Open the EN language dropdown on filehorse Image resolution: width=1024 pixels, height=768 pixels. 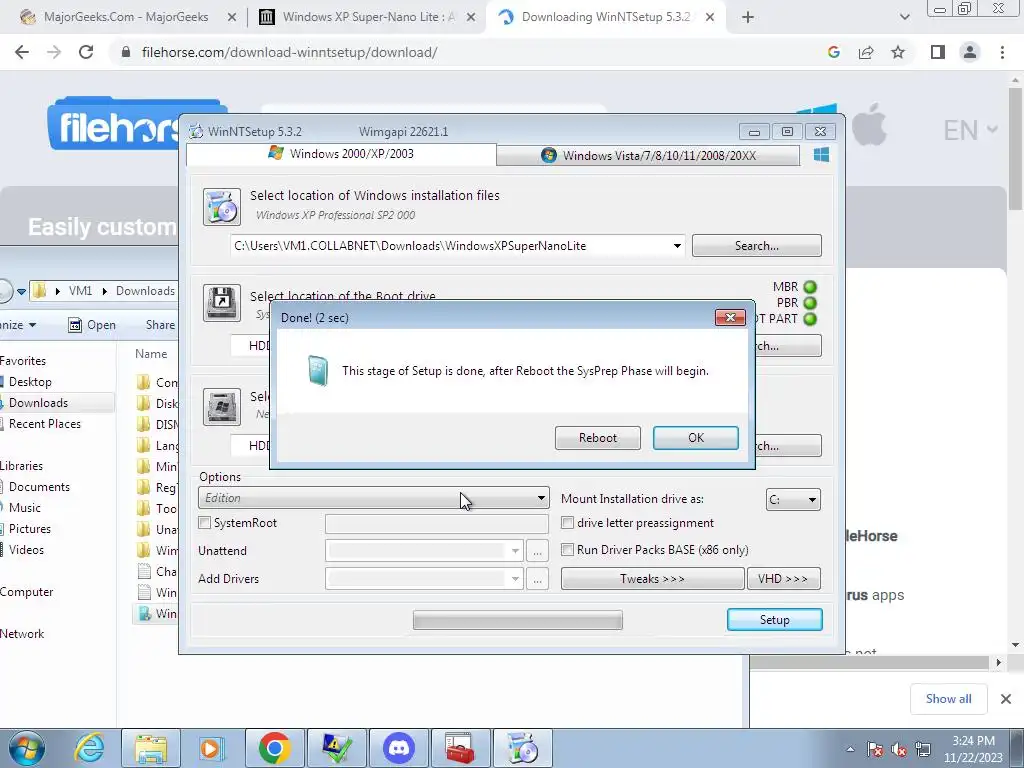(x=970, y=130)
